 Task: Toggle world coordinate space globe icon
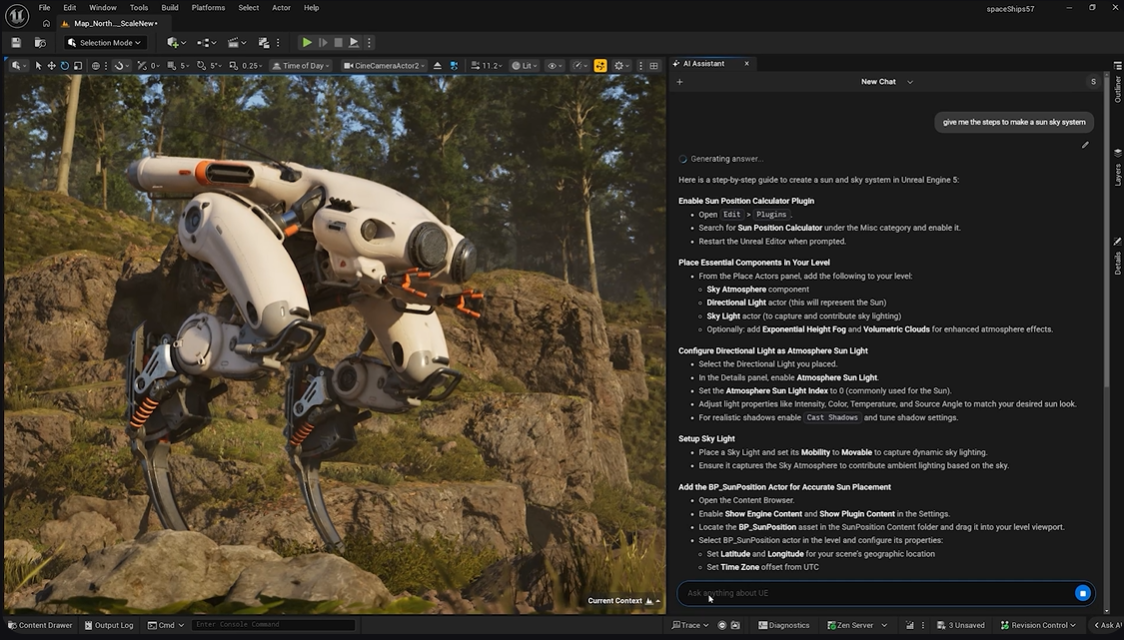click(95, 66)
